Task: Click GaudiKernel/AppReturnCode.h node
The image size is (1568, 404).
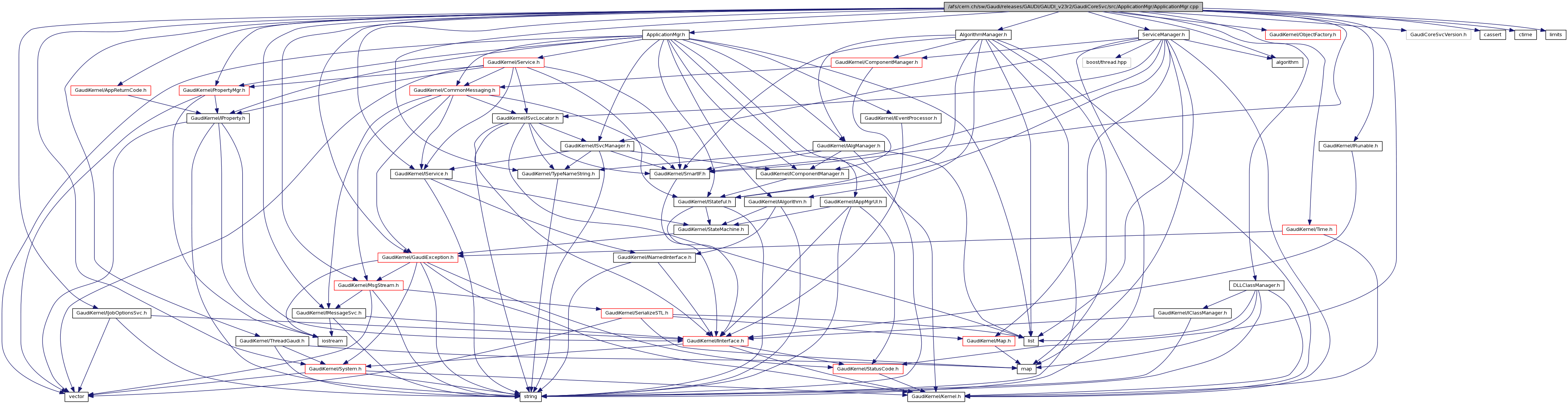Action: pyautogui.click(x=110, y=90)
